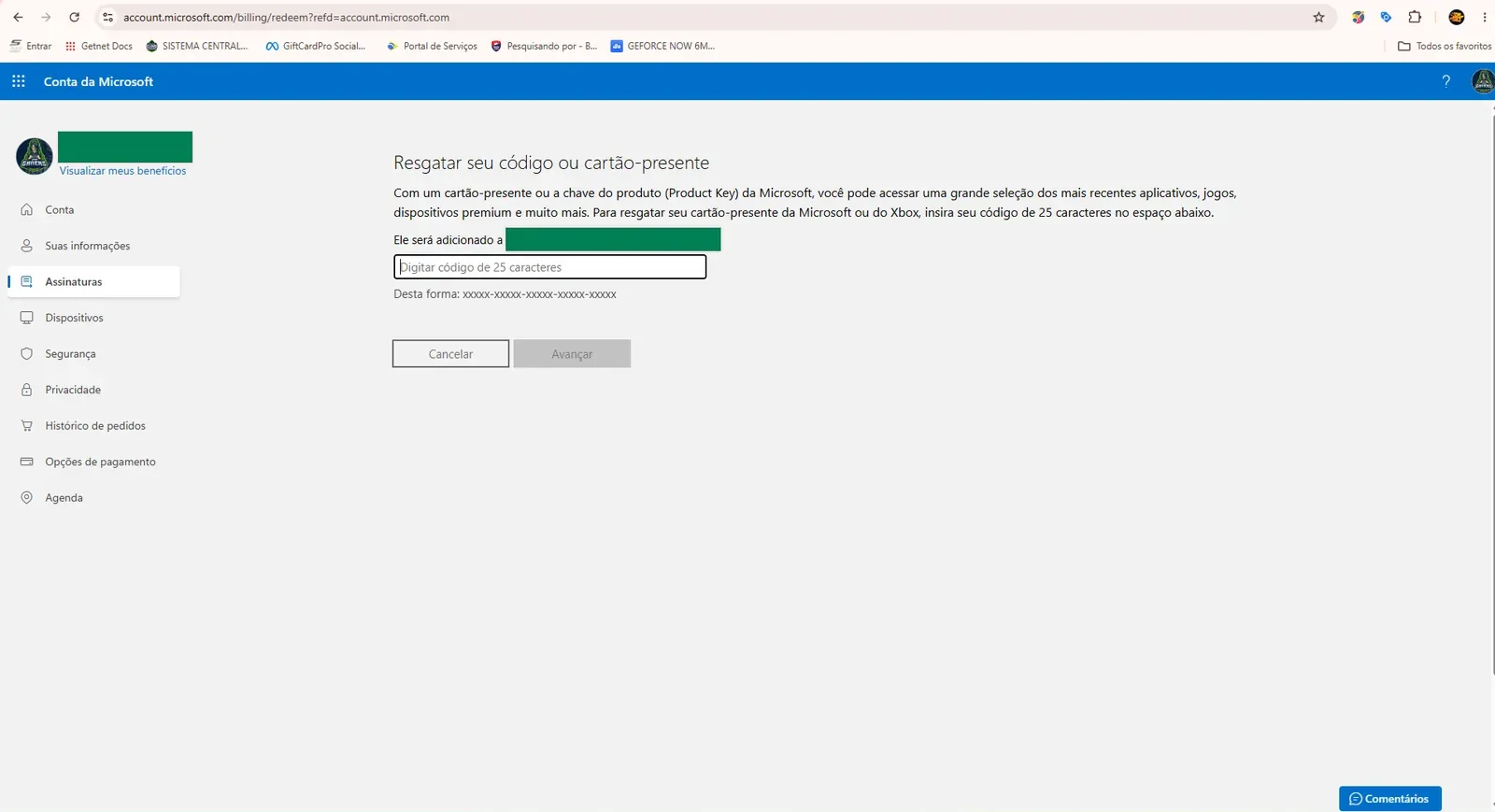Open Segurança in the sidebar
Viewport: 1495px width, 812px height.
click(x=93, y=353)
